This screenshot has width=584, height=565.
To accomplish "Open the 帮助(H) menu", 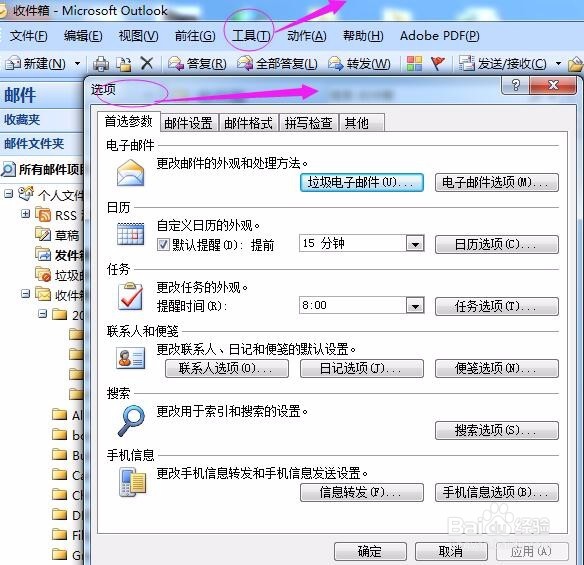I will pos(363,36).
